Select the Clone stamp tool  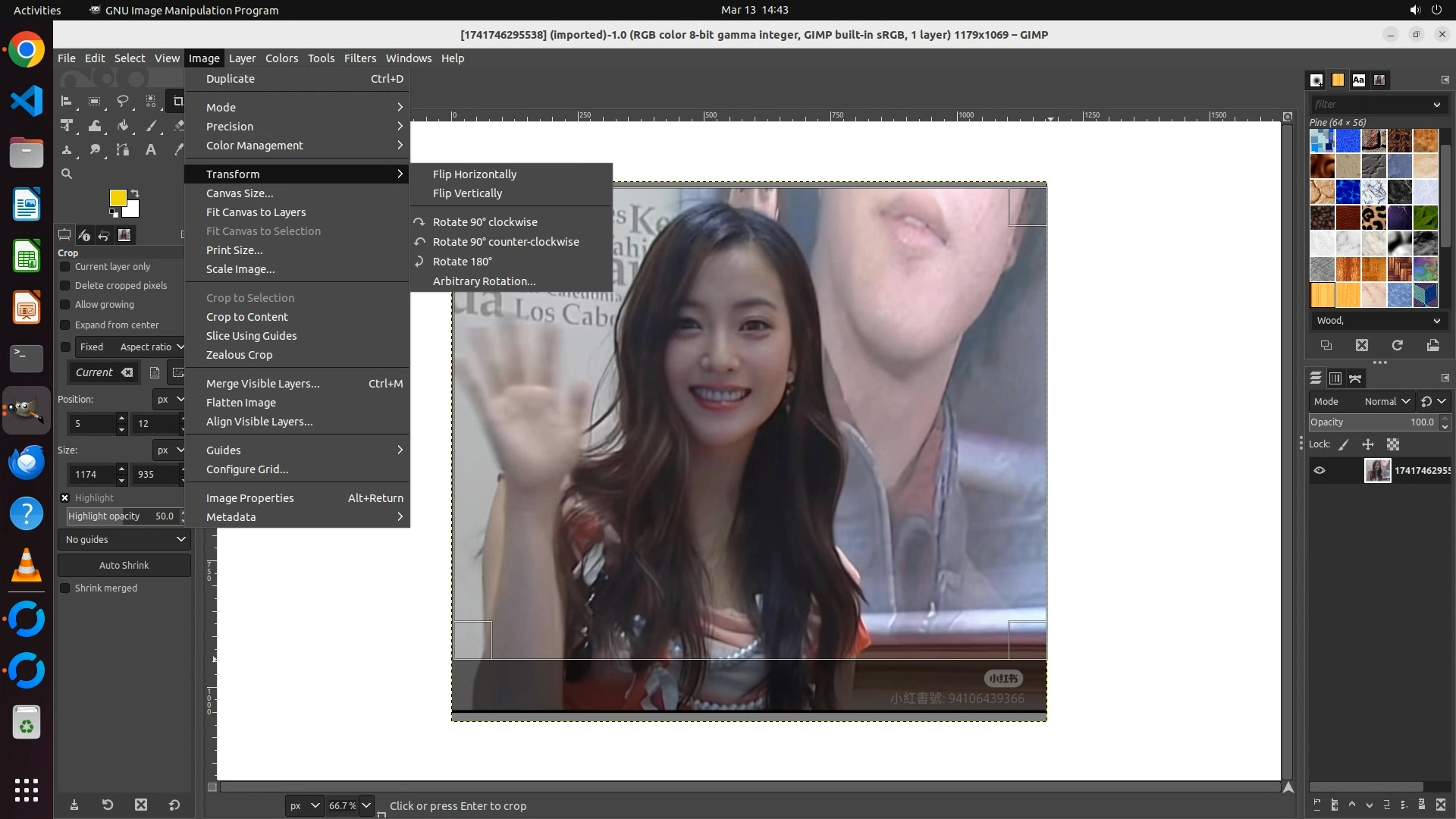(67, 150)
